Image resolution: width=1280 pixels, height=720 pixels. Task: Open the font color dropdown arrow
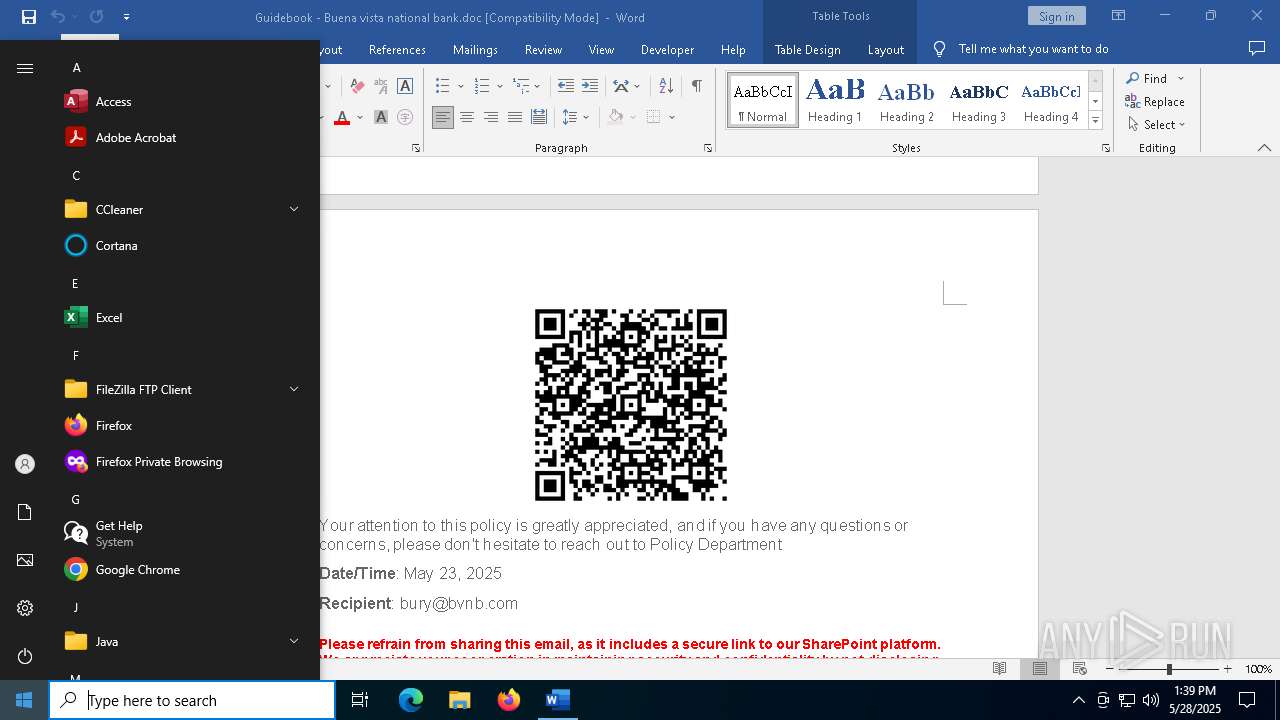(x=358, y=117)
